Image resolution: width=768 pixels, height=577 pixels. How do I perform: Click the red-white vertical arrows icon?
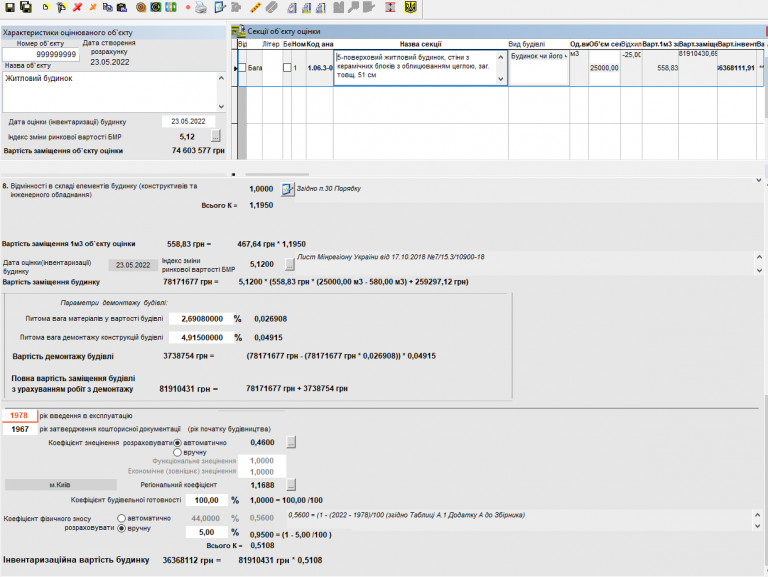tap(390, 7)
